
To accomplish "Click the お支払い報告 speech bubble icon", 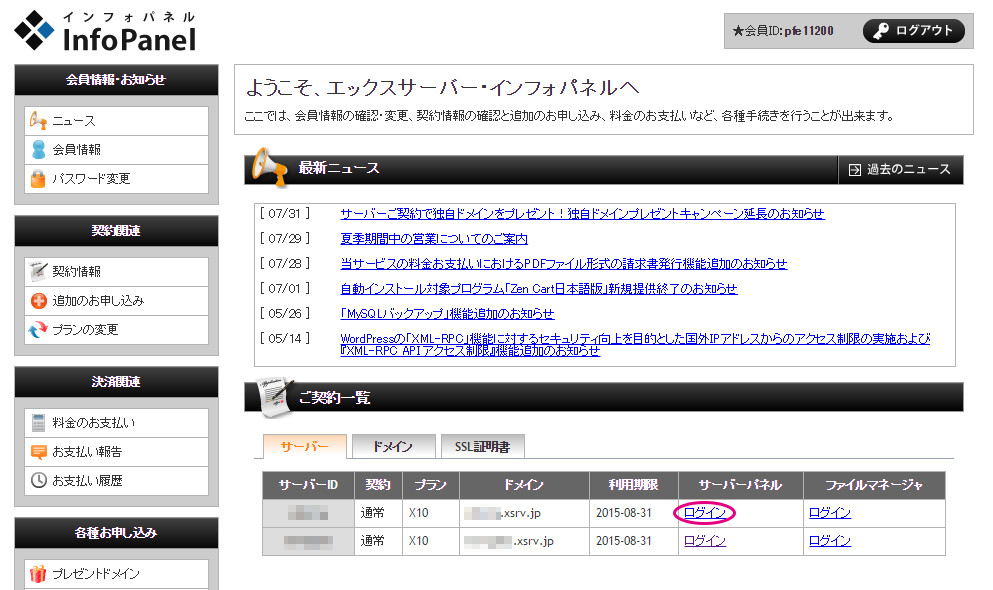I will coord(38,452).
